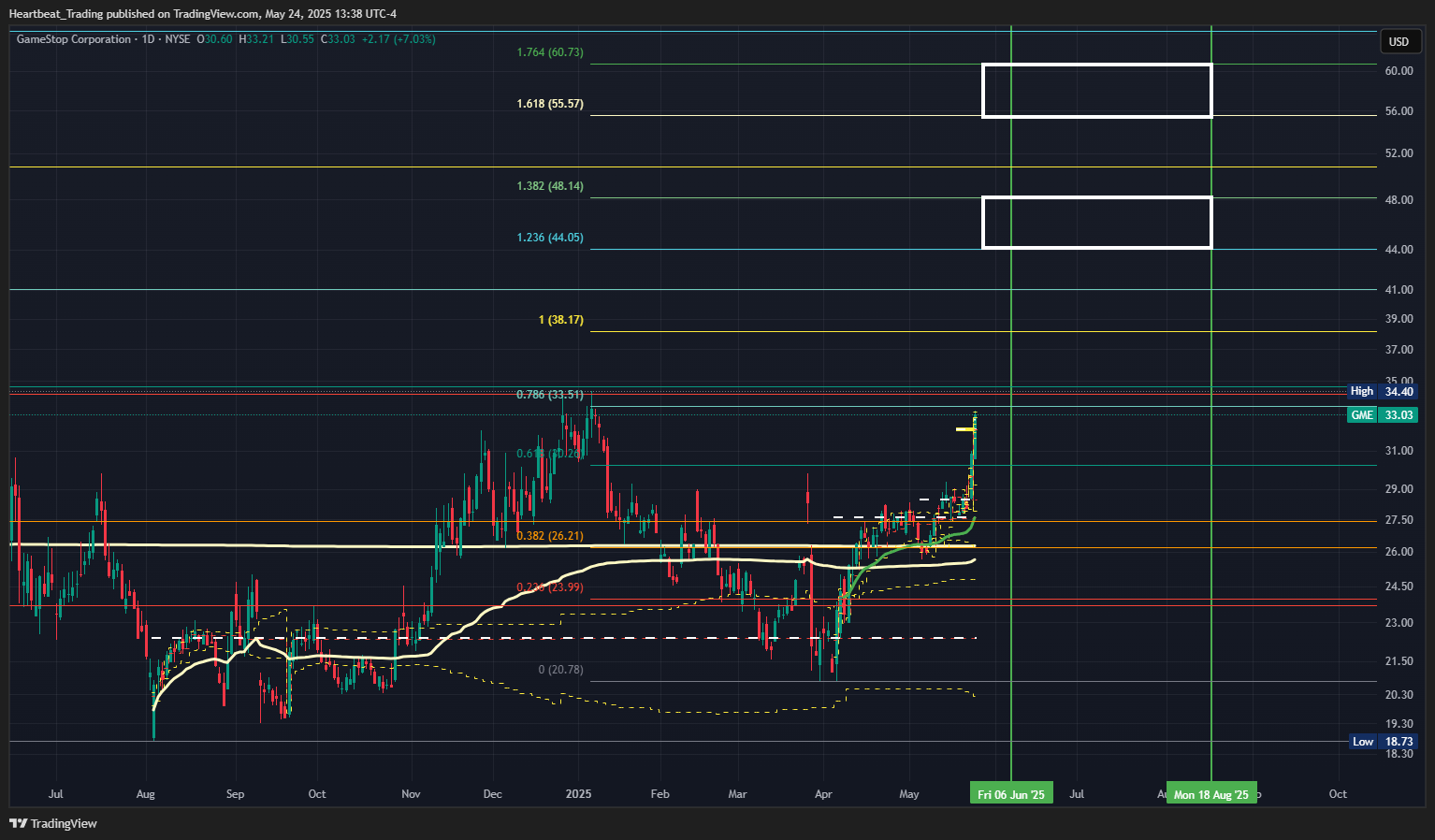Click the Feb label on time axis

pyautogui.click(x=660, y=794)
